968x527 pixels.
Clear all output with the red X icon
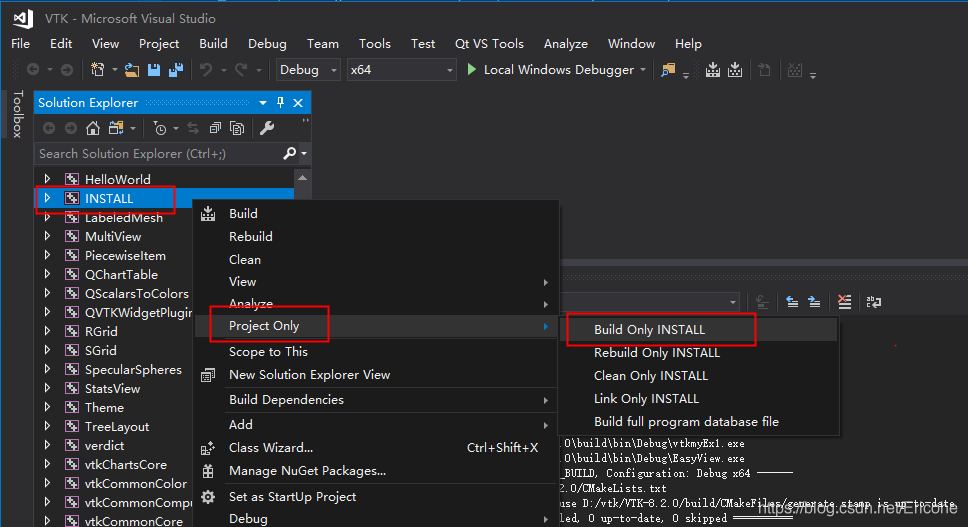click(844, 302)
